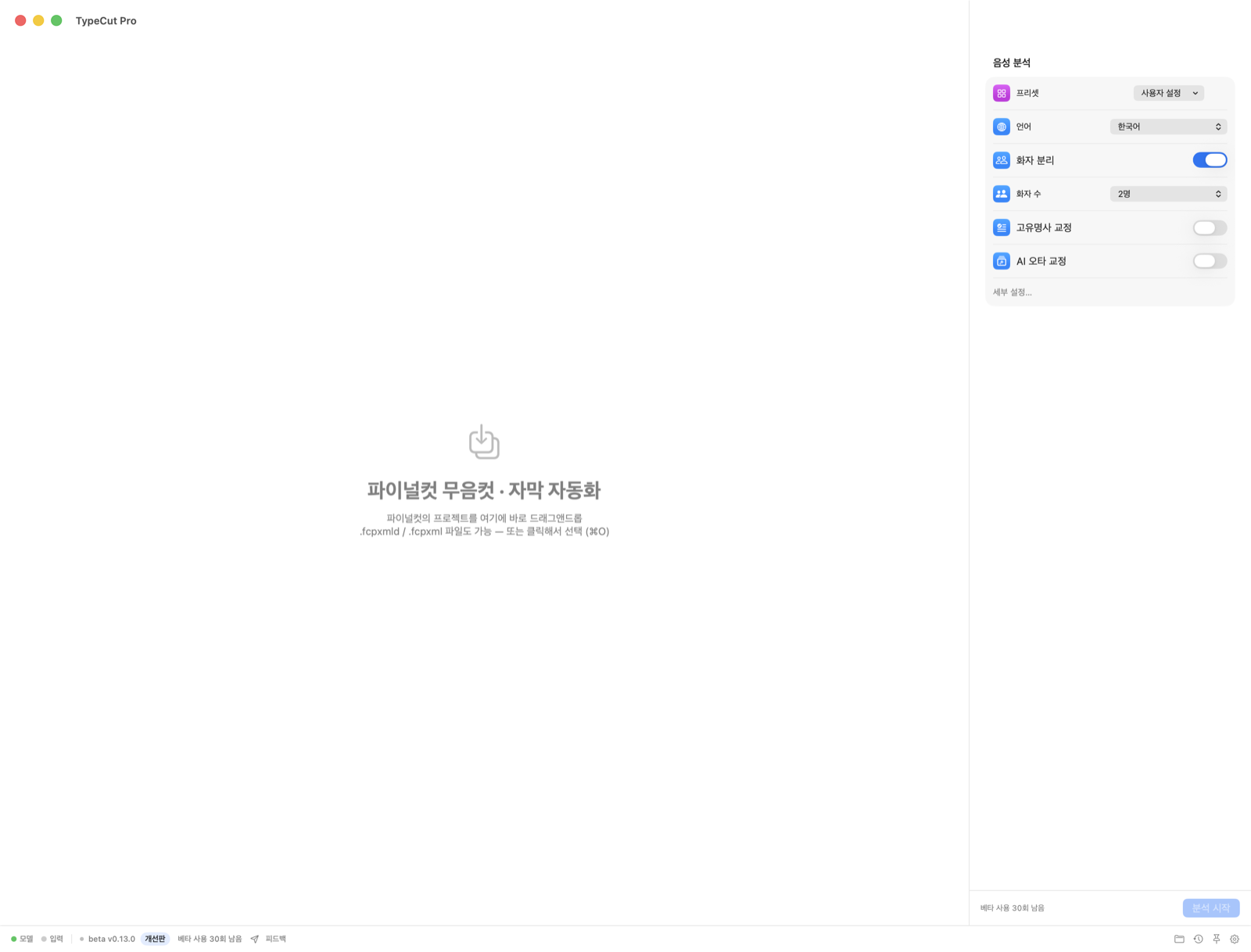The height and width of the screenshot is (952, 1251).
Task: Click the beta v0.13.0 version text
Action: coord(111,939)
